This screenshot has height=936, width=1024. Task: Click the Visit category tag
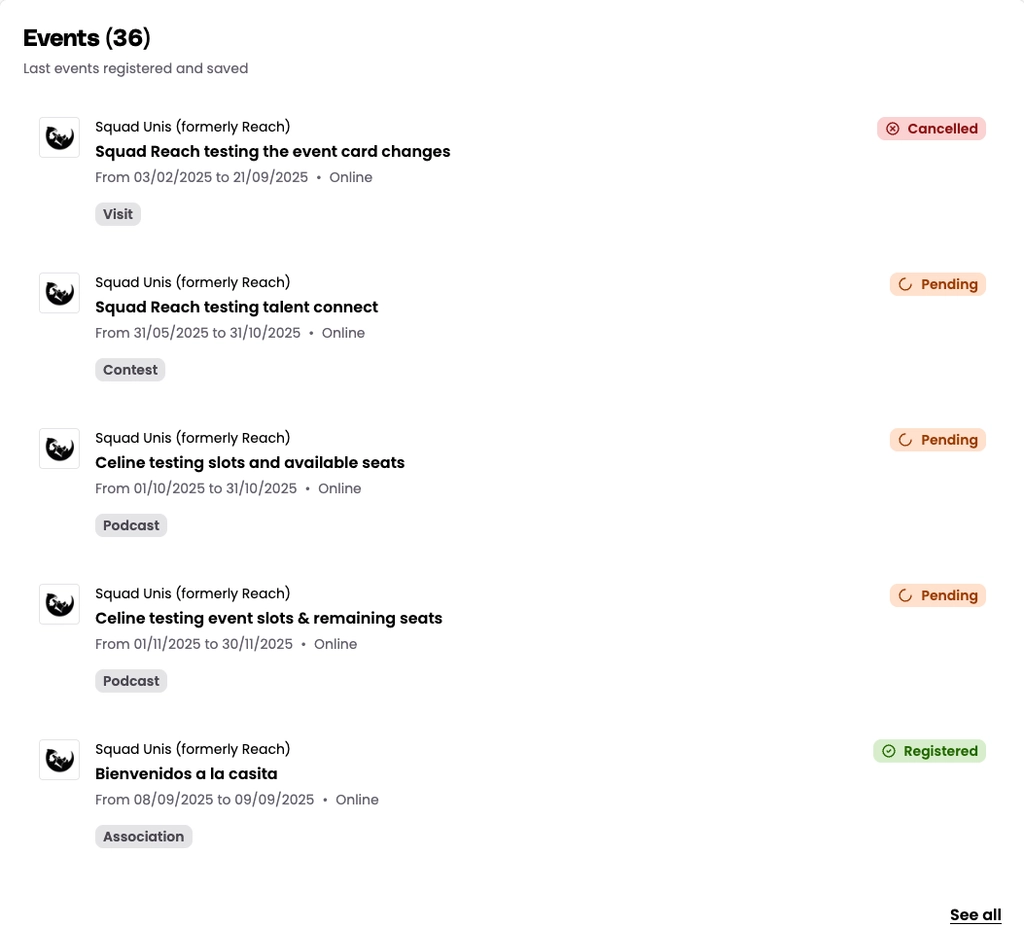(x=118, y=214)
